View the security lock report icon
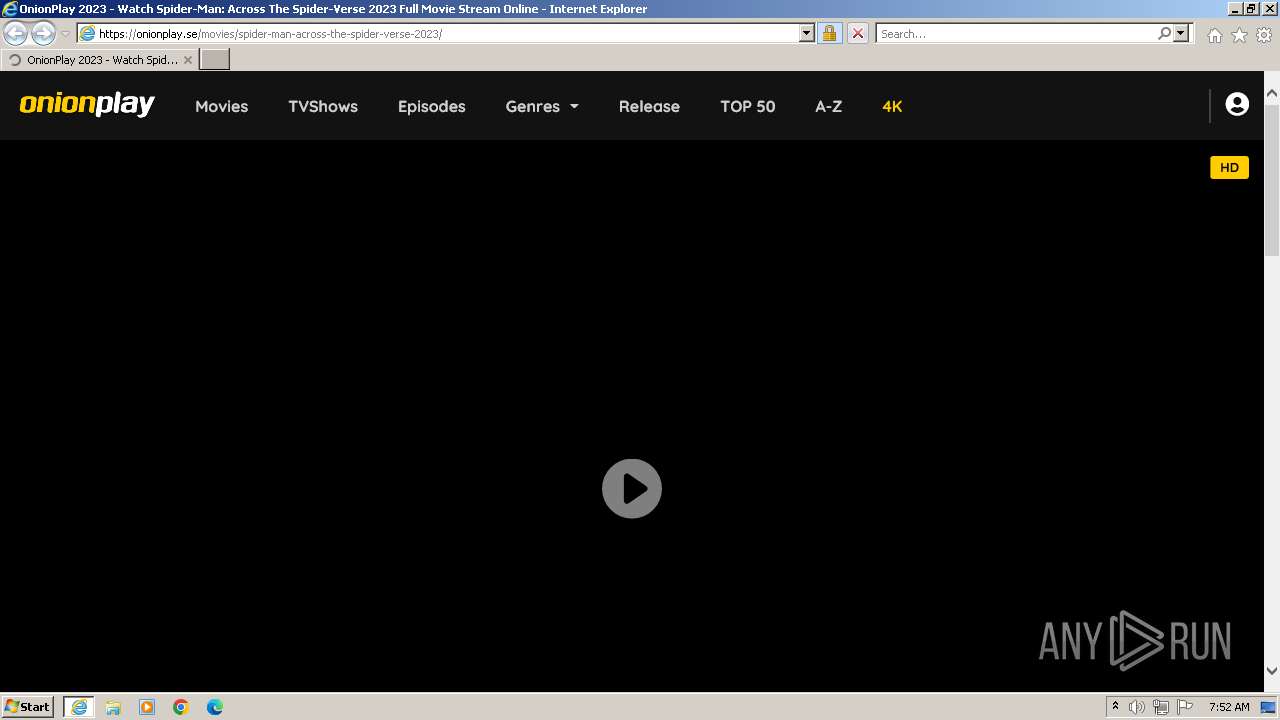Image resolution: width=1280 pixels, height=720 pixels. [829, 33]
